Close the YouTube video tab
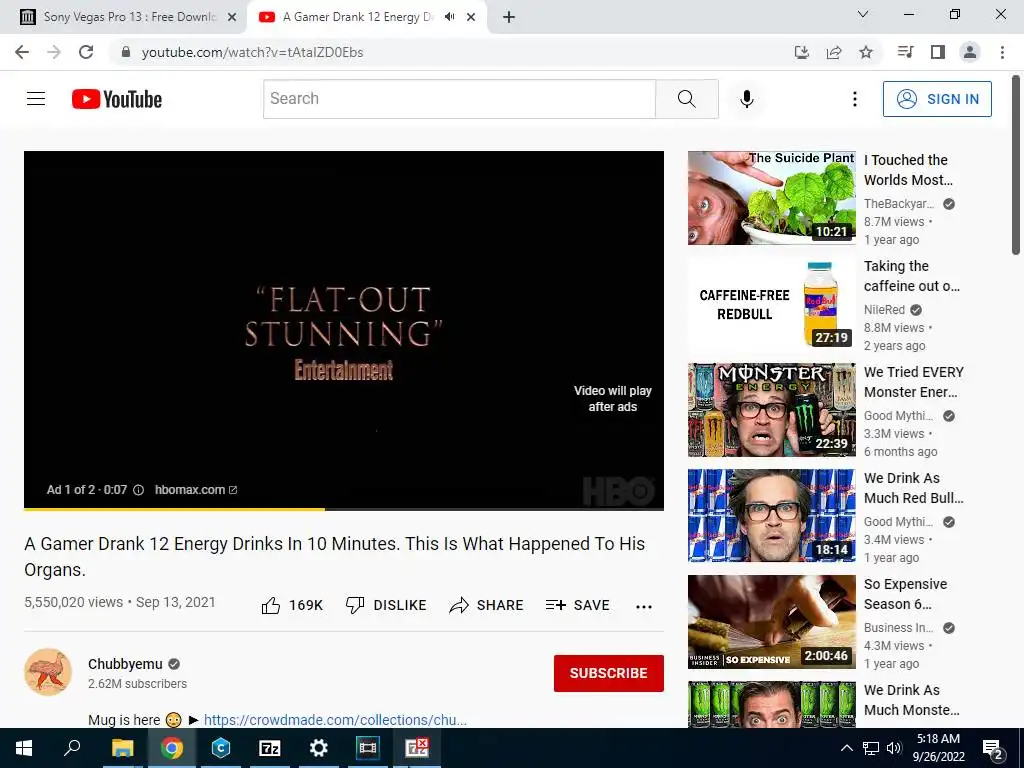 click(471, 17)
